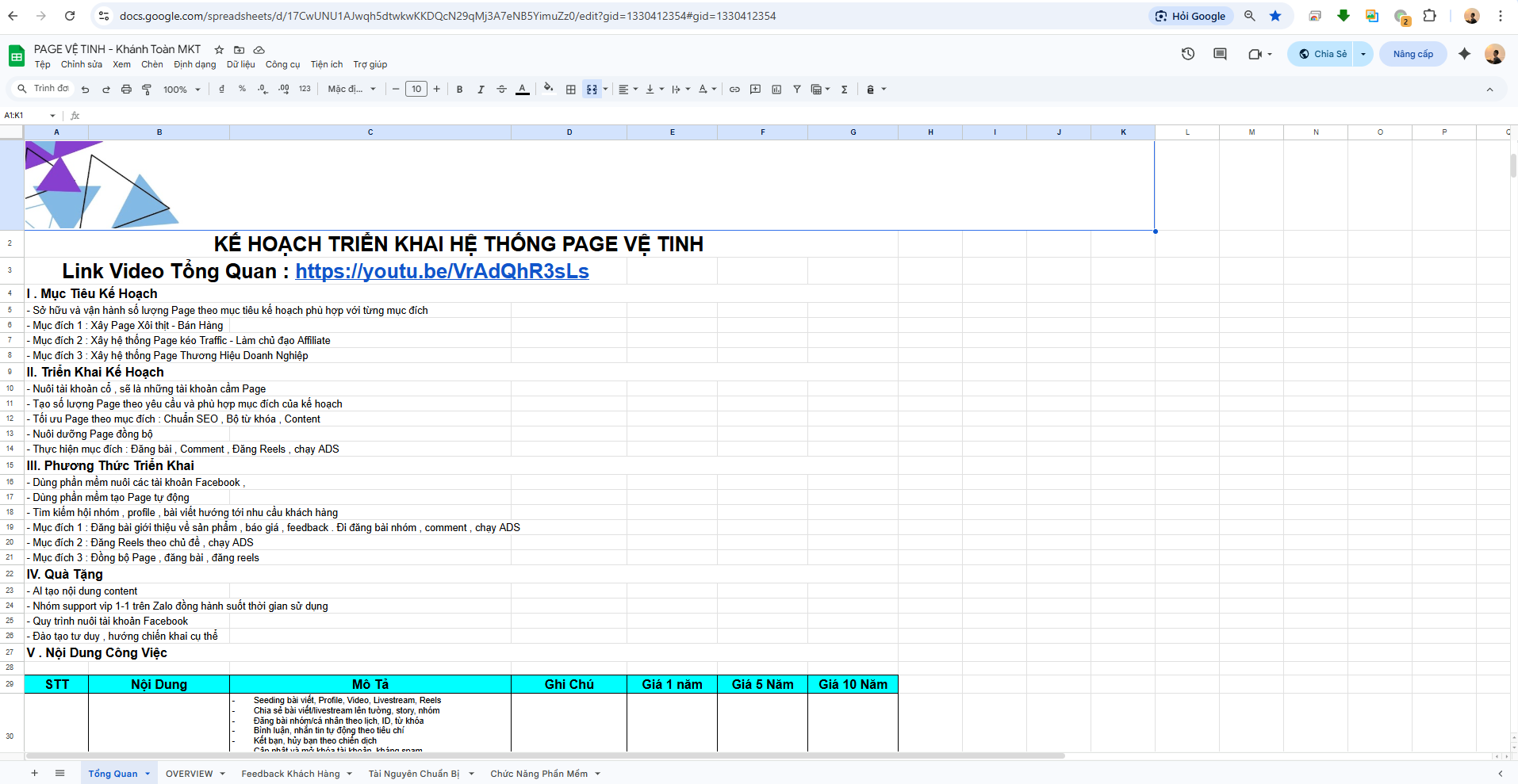Switch to the Feedback Khách Hàng tab
Image resolution: width=1518 pixels, height=784 pixels.
tap(290, 774)
